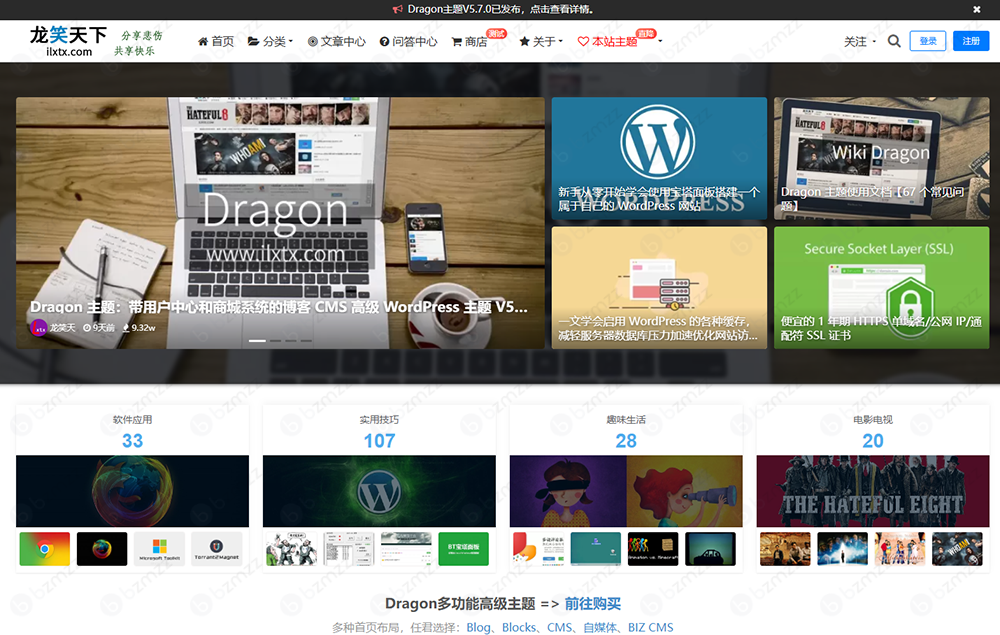The height and width of the screenshot is (635, 1000).
Task: Choose the Blocks layout link
Action: click(x=519, y=627)
